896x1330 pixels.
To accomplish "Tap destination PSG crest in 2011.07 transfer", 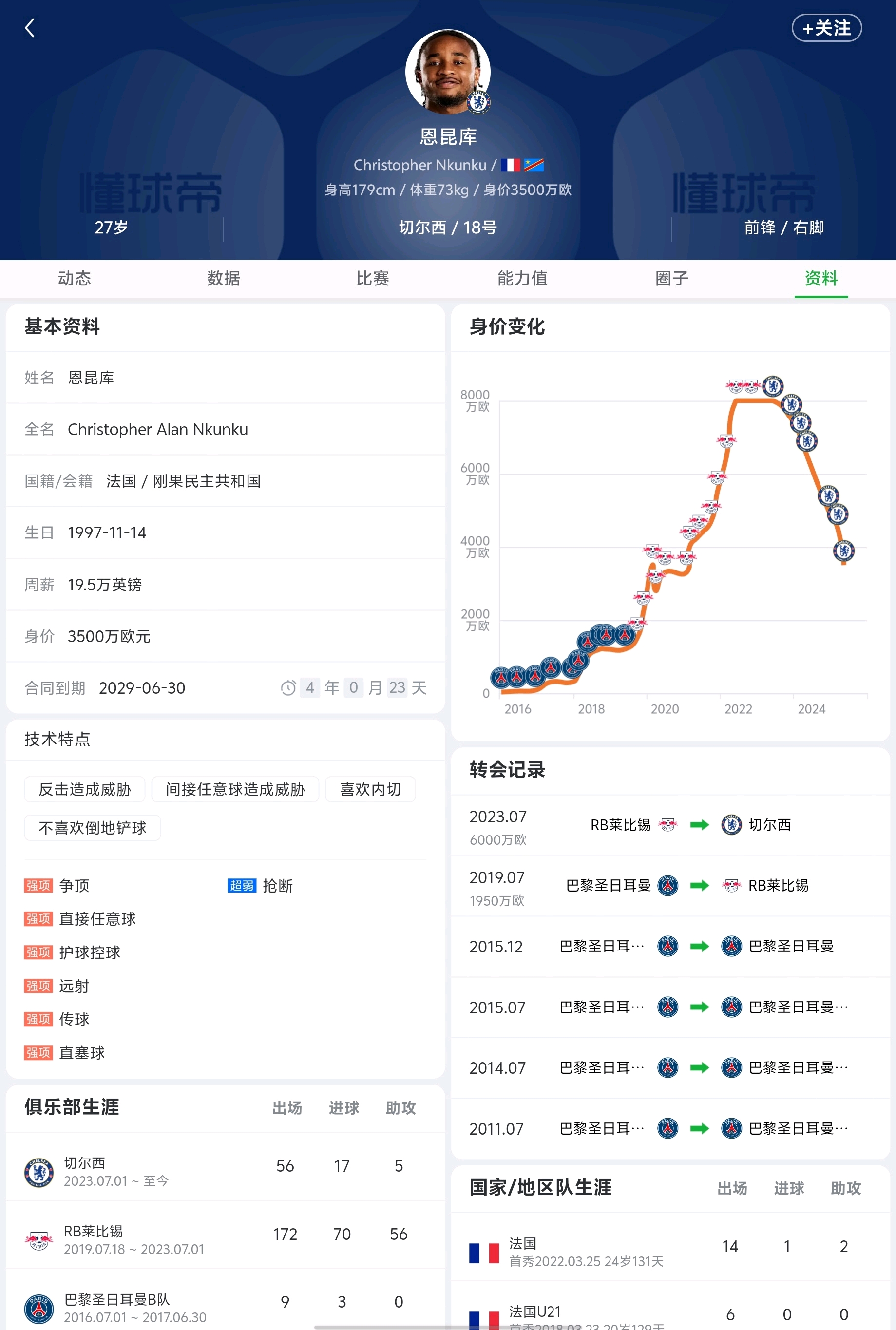I will point(731,1129).
